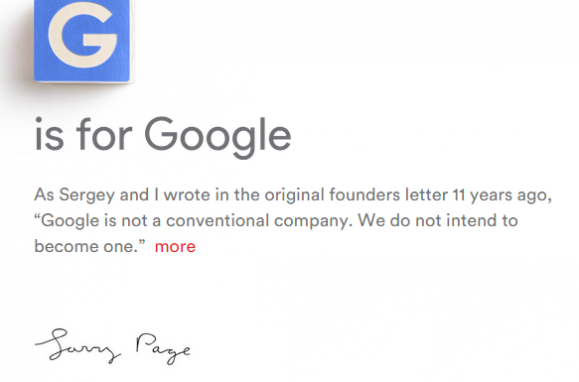Viewport: 579px width, 382px height.
Task: Click the closing words 'become one.'
Action: pyautogui.click(x=86, y=246)
